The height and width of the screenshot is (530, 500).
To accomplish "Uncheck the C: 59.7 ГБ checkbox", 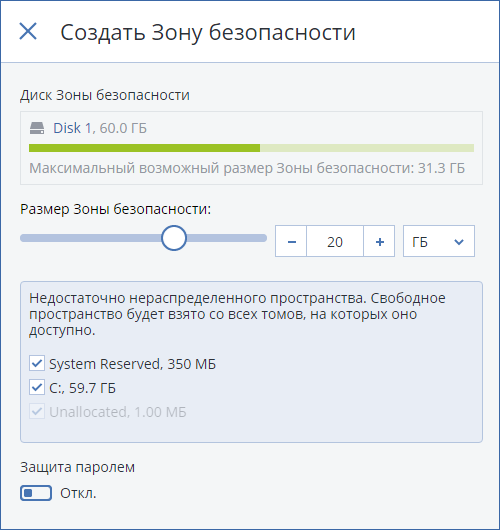I will [37, 387].
